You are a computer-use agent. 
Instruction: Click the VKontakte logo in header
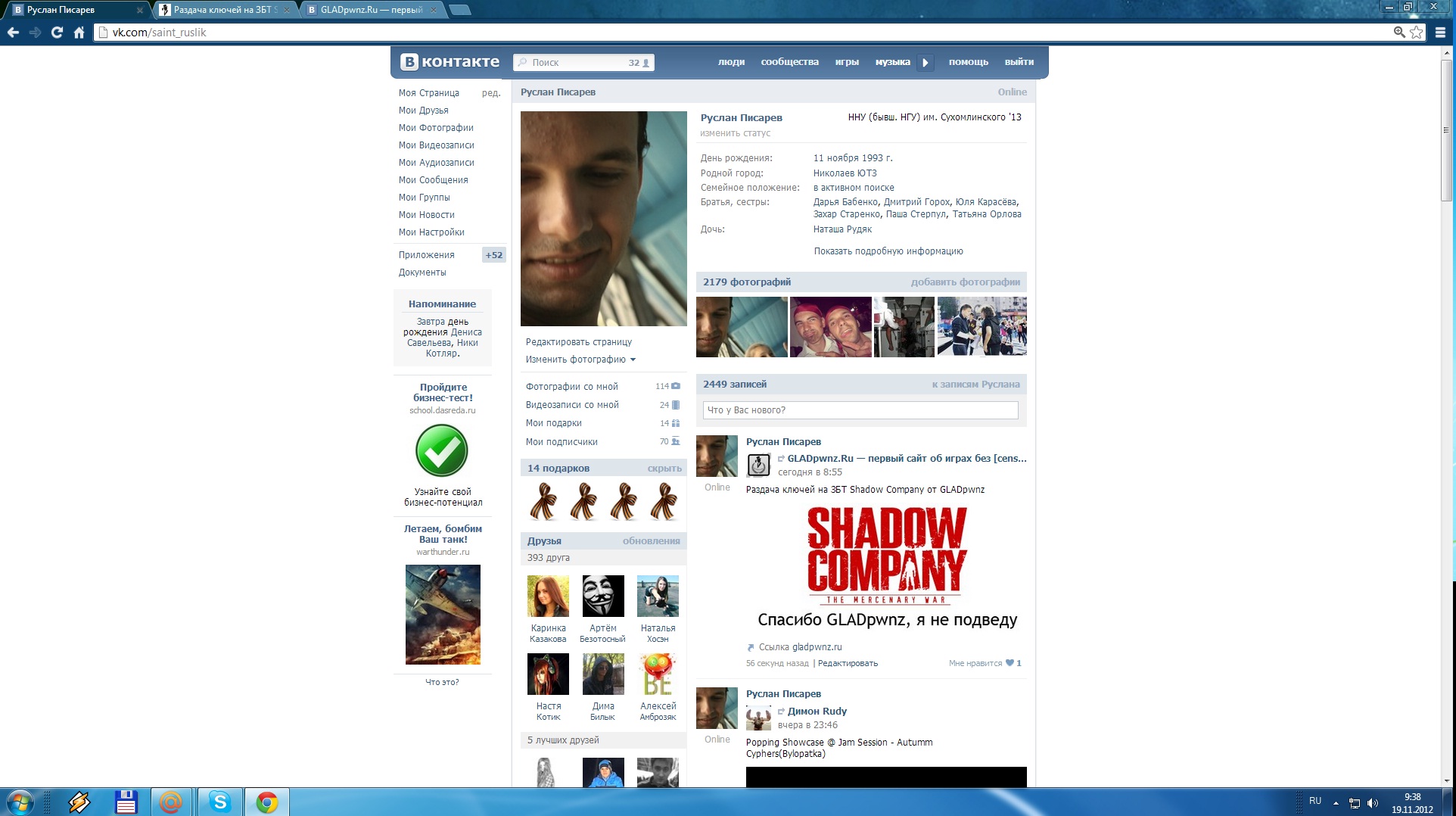click(x=450, y=62)
